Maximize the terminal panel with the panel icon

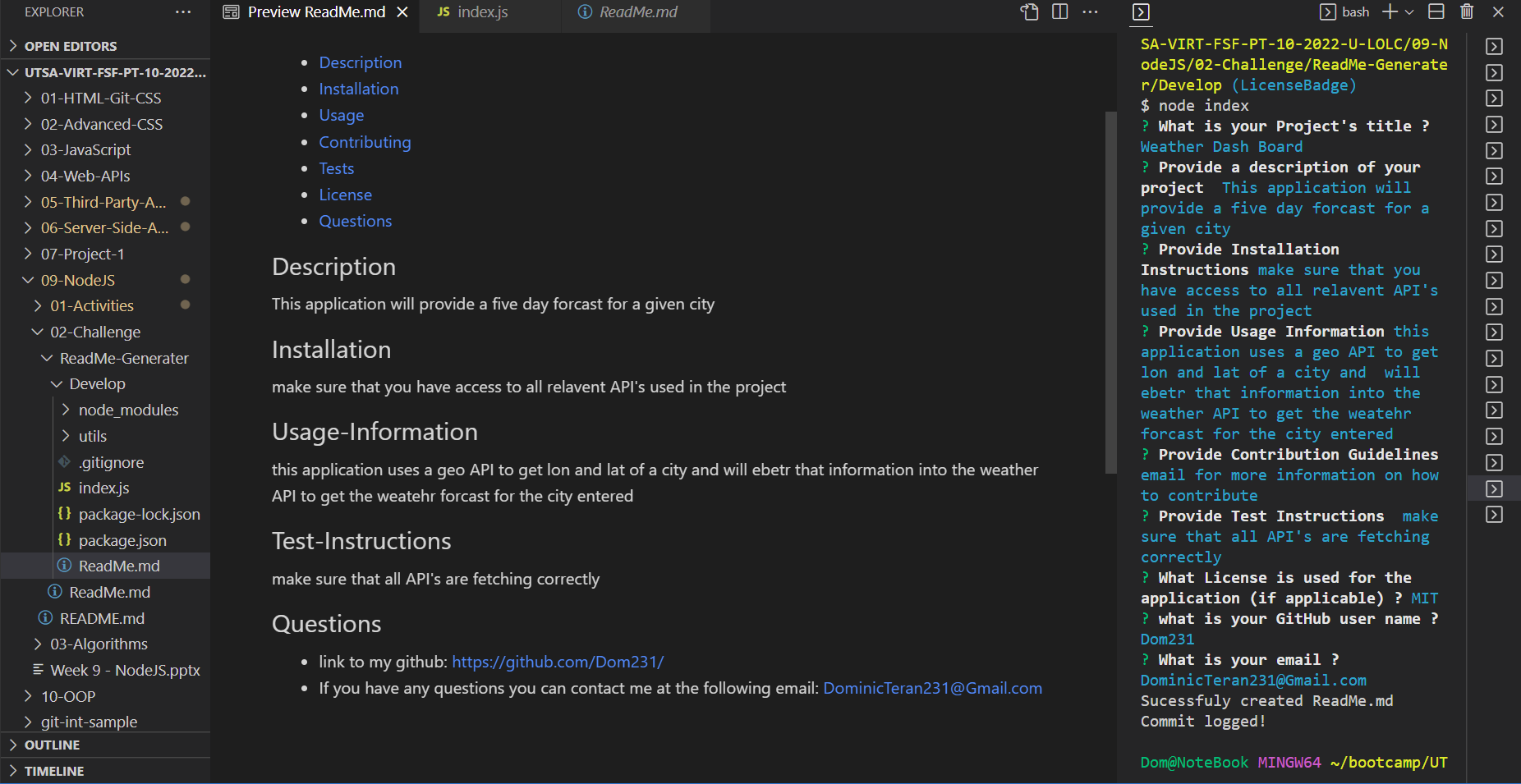[1436, 11]
